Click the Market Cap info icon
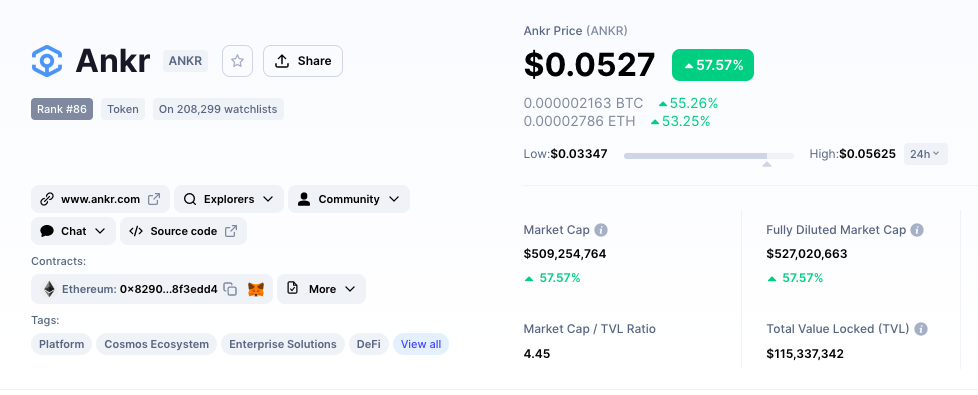Viewport: 978px width, 395px height. click(601, 230)
